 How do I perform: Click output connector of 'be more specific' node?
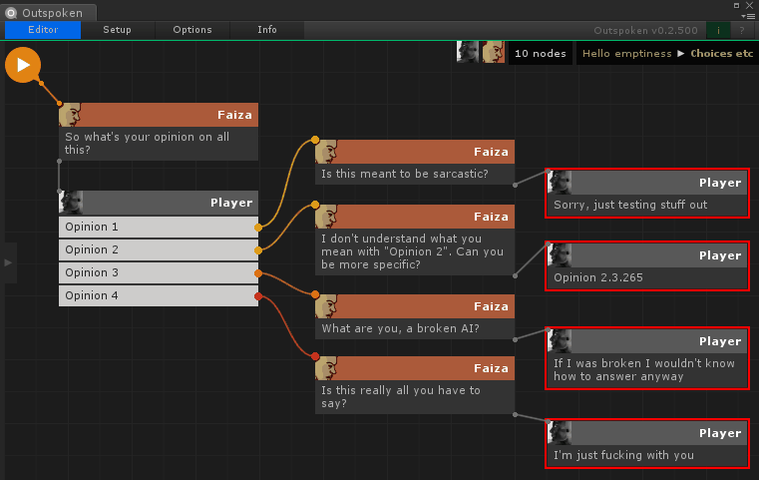(515, 276)
